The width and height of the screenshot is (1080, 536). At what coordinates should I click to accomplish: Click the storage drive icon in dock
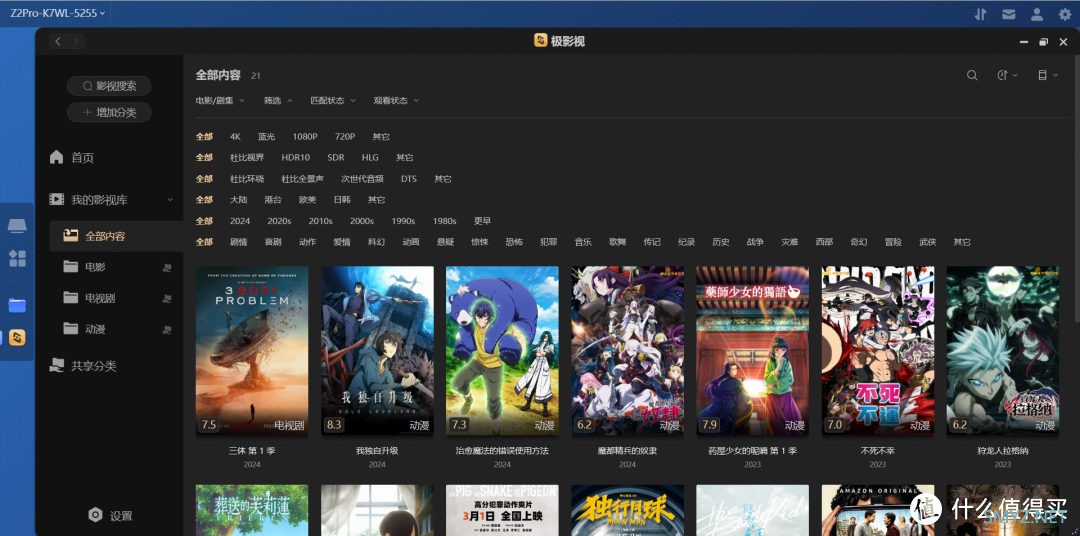pos(17,226)
